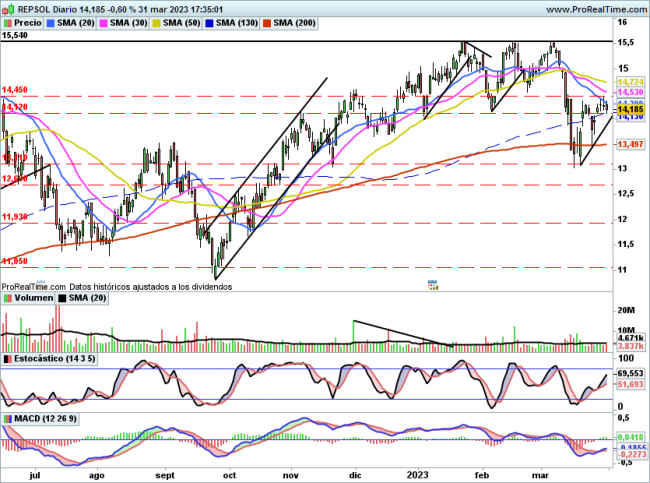Click the jul month label on time axis
This screenshot has width=650, height=483.
click(35, 475)
